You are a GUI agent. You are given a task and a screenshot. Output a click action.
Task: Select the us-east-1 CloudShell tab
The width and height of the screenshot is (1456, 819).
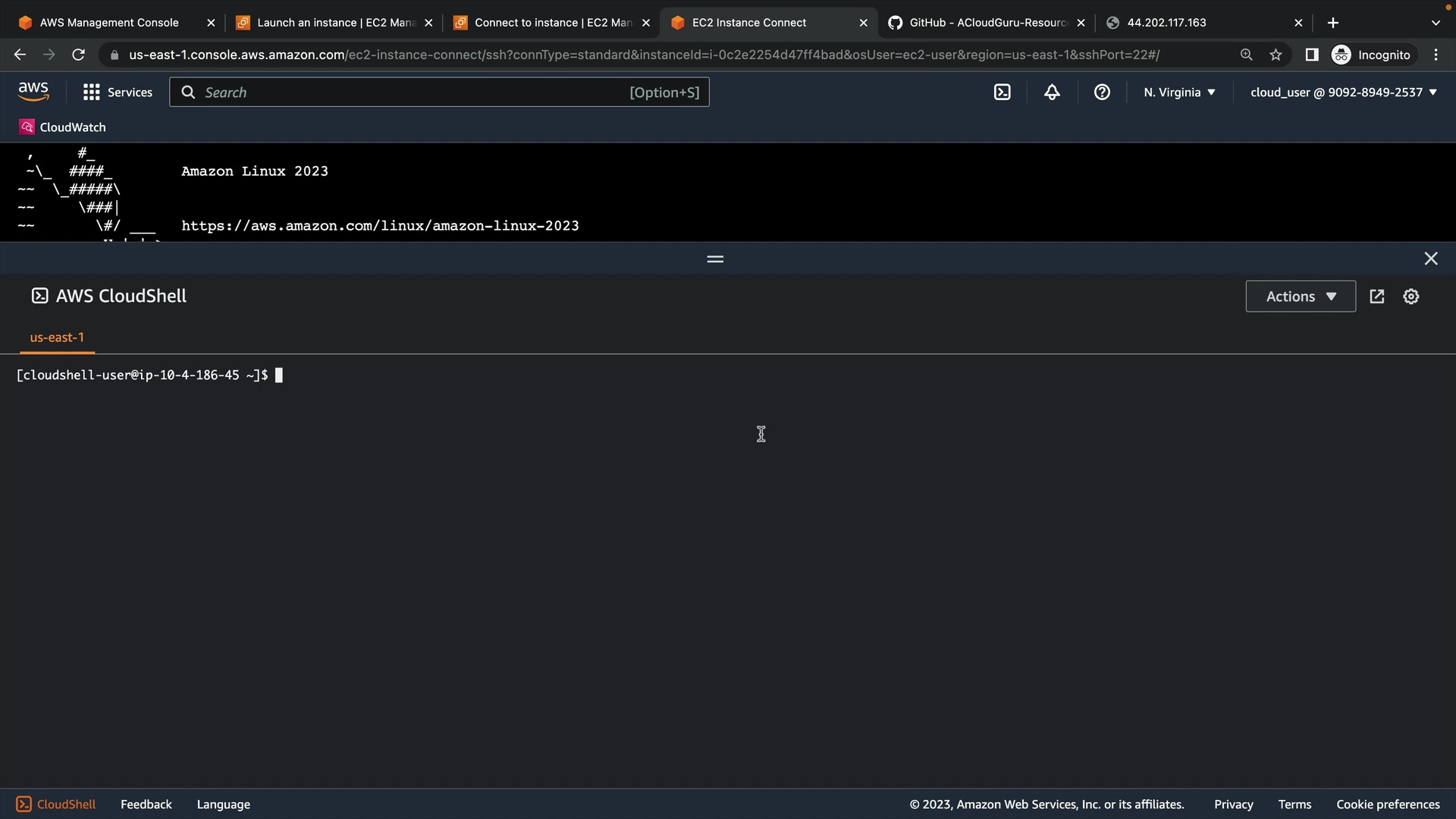[x=57, y=337]
